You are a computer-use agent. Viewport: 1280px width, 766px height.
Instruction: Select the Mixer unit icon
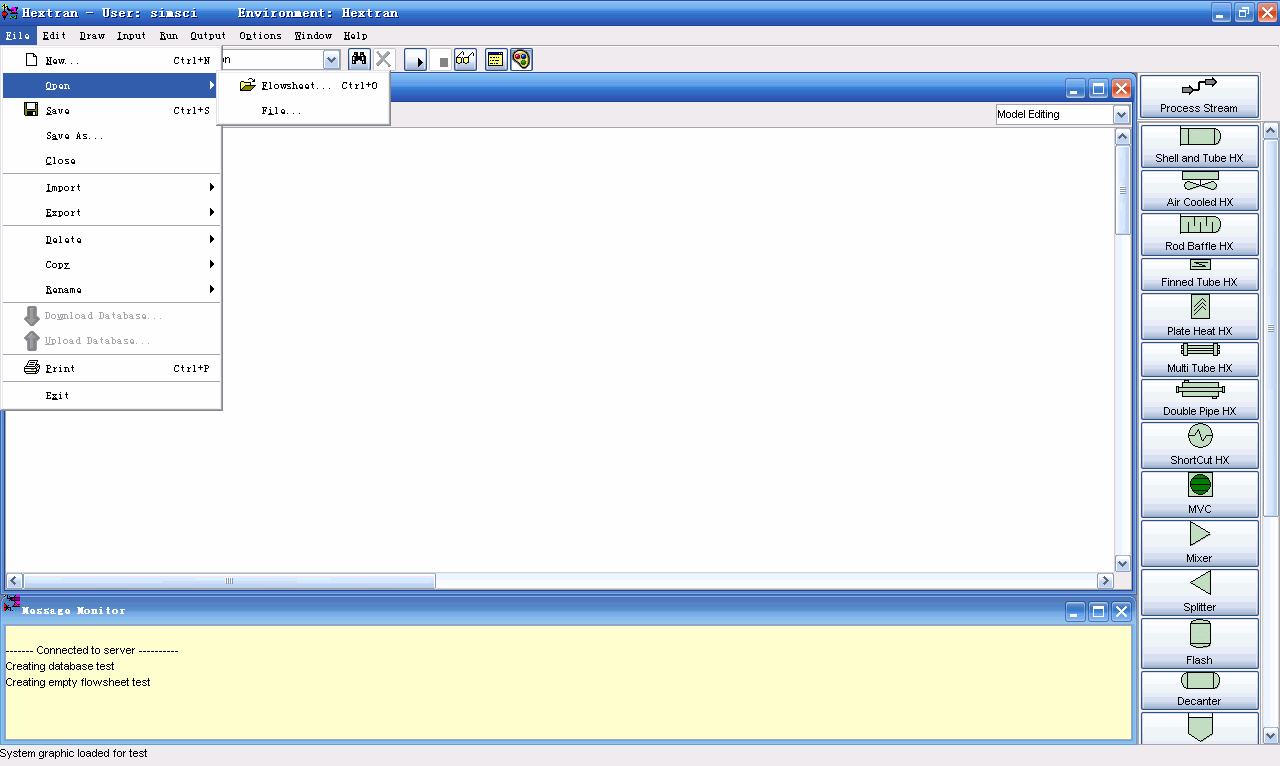(1199, 543)
